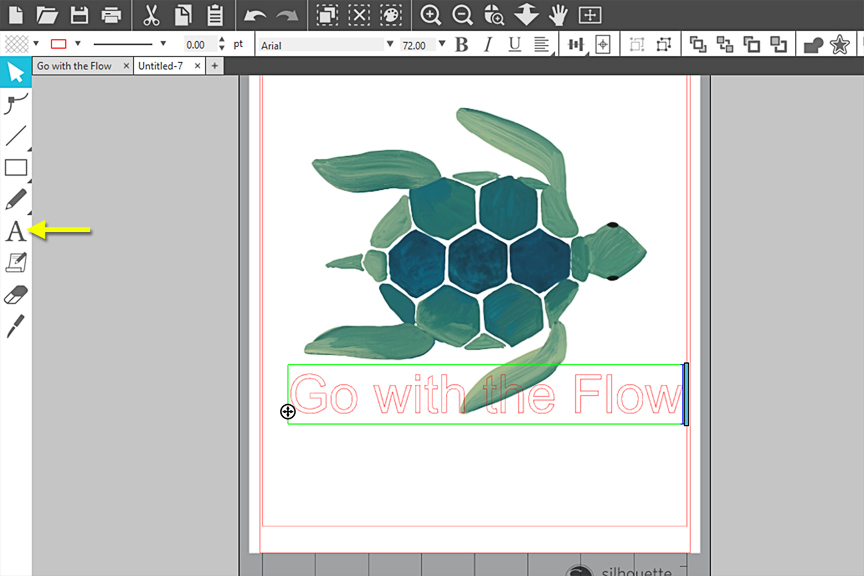Choose the Select arrow tool

[15, 72]
